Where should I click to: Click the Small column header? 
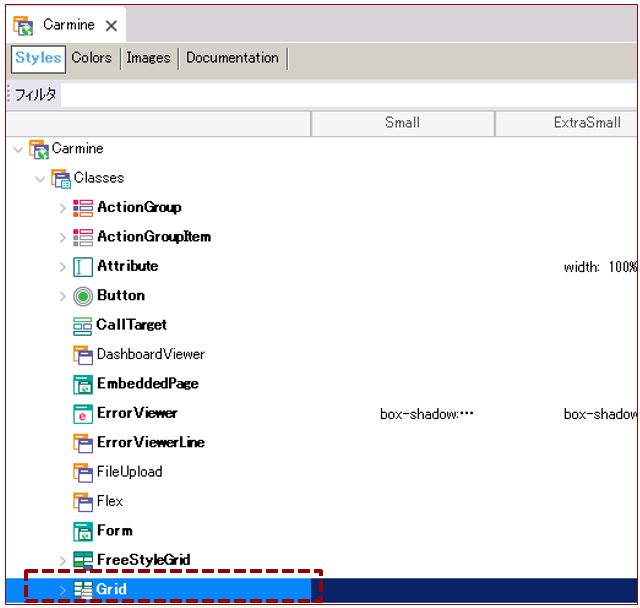[402, 123]
